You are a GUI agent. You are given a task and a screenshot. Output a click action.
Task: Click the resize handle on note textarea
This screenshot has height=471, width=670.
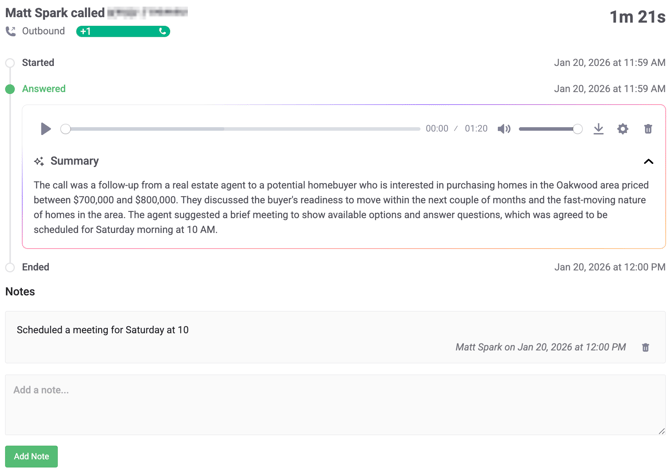click(x=660, y=430)
